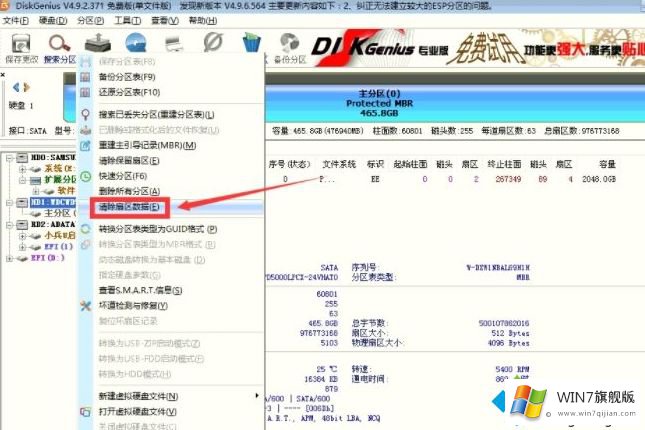
Task: Open the 帮助(H) menu
Action: pyautogui.click(x=202, y=21)
